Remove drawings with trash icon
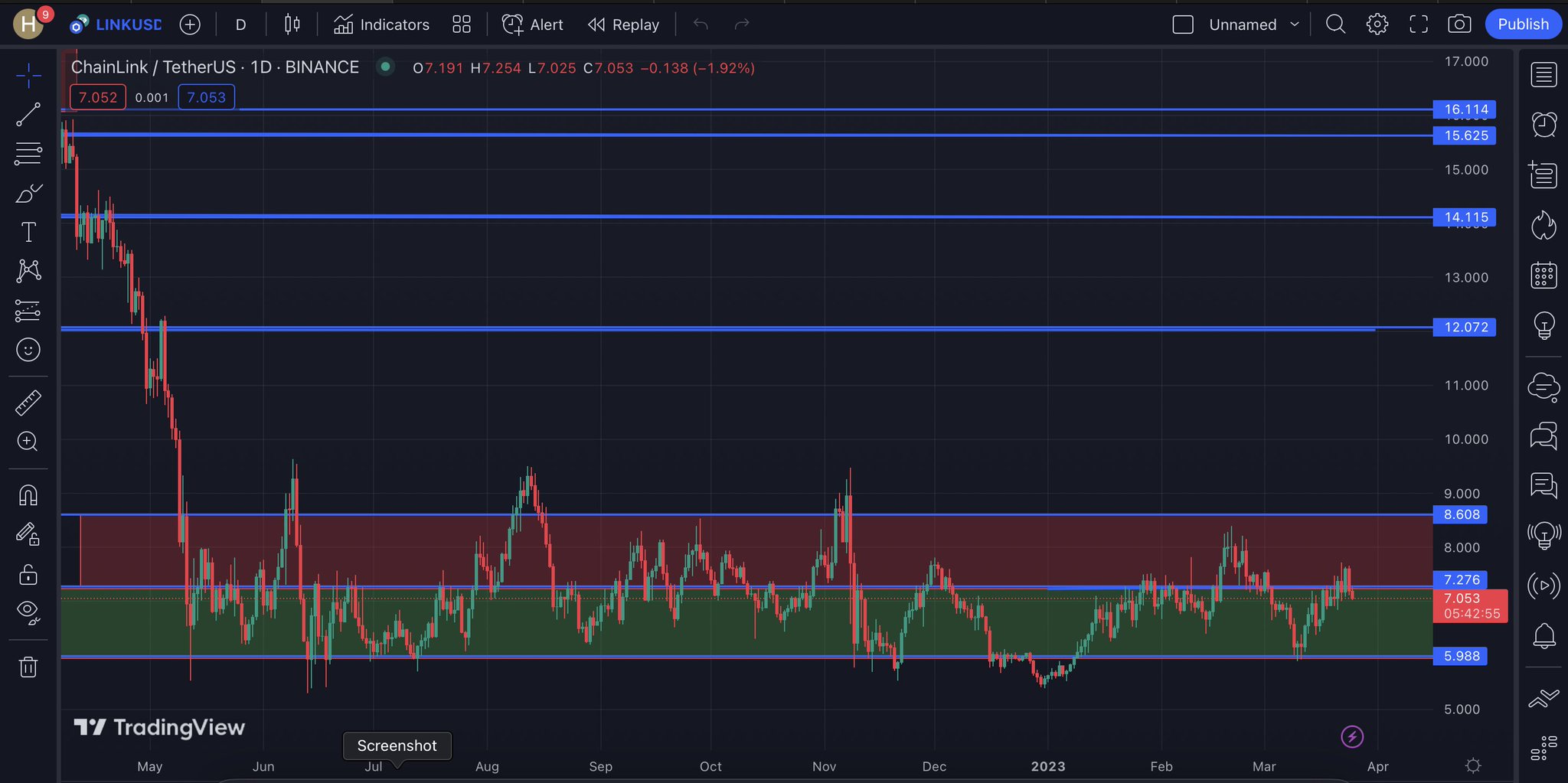 point(28,667)
